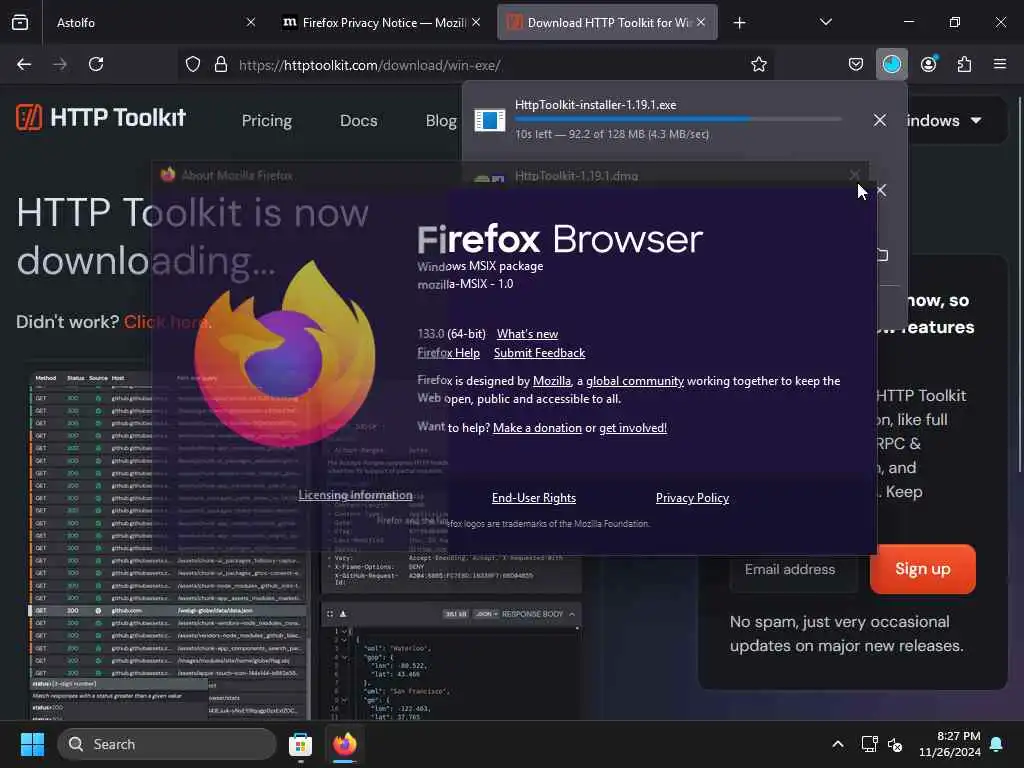The height and width of the screenshot is (768, 1024).
Task: Click the Firefox taskbar icon
Action: [345, 744]
